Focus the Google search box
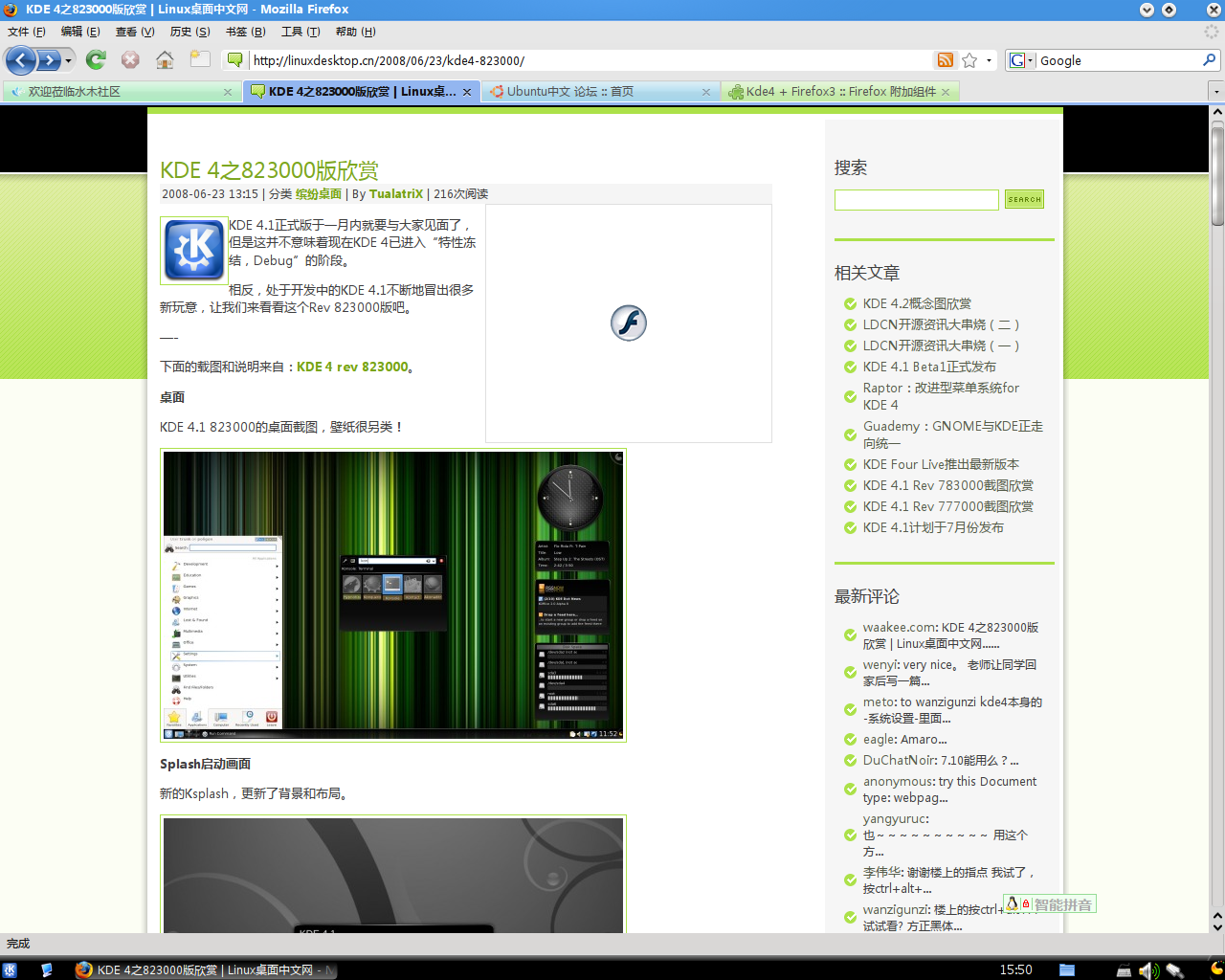This screenshot has height=980, width=1225. (1118, 60)
